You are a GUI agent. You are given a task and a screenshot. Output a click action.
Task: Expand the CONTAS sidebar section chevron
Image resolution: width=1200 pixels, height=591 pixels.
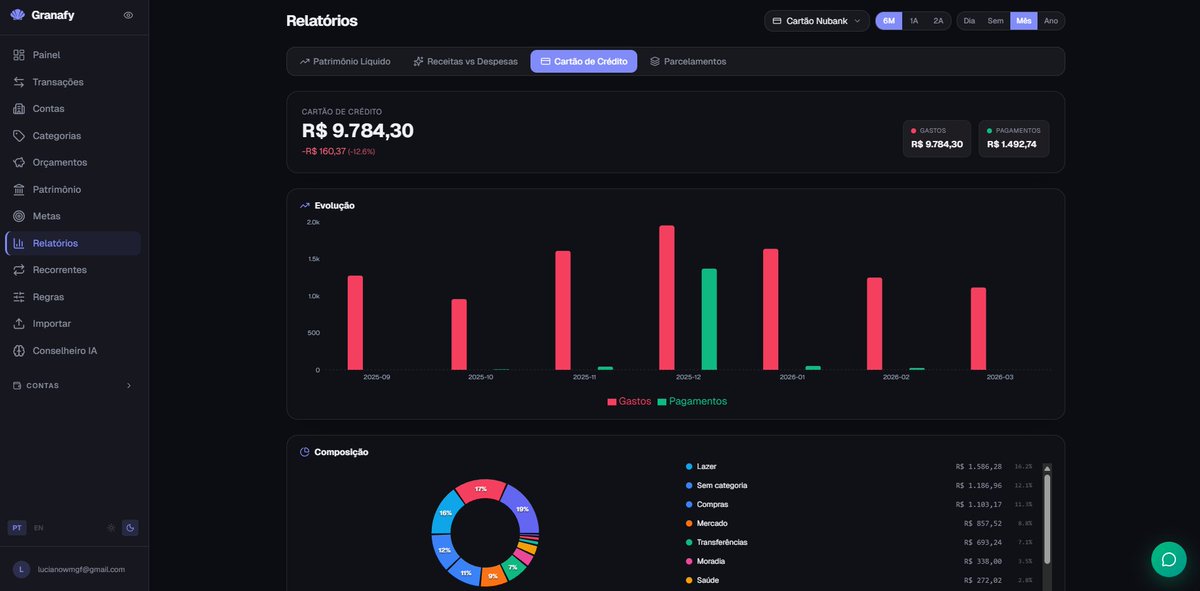coord(128,385)
